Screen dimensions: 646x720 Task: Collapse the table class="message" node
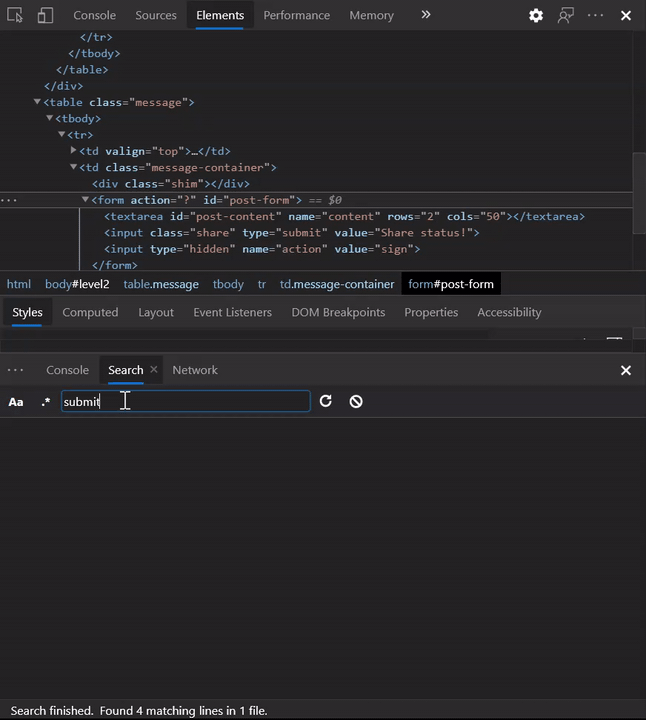pos(37,101)
